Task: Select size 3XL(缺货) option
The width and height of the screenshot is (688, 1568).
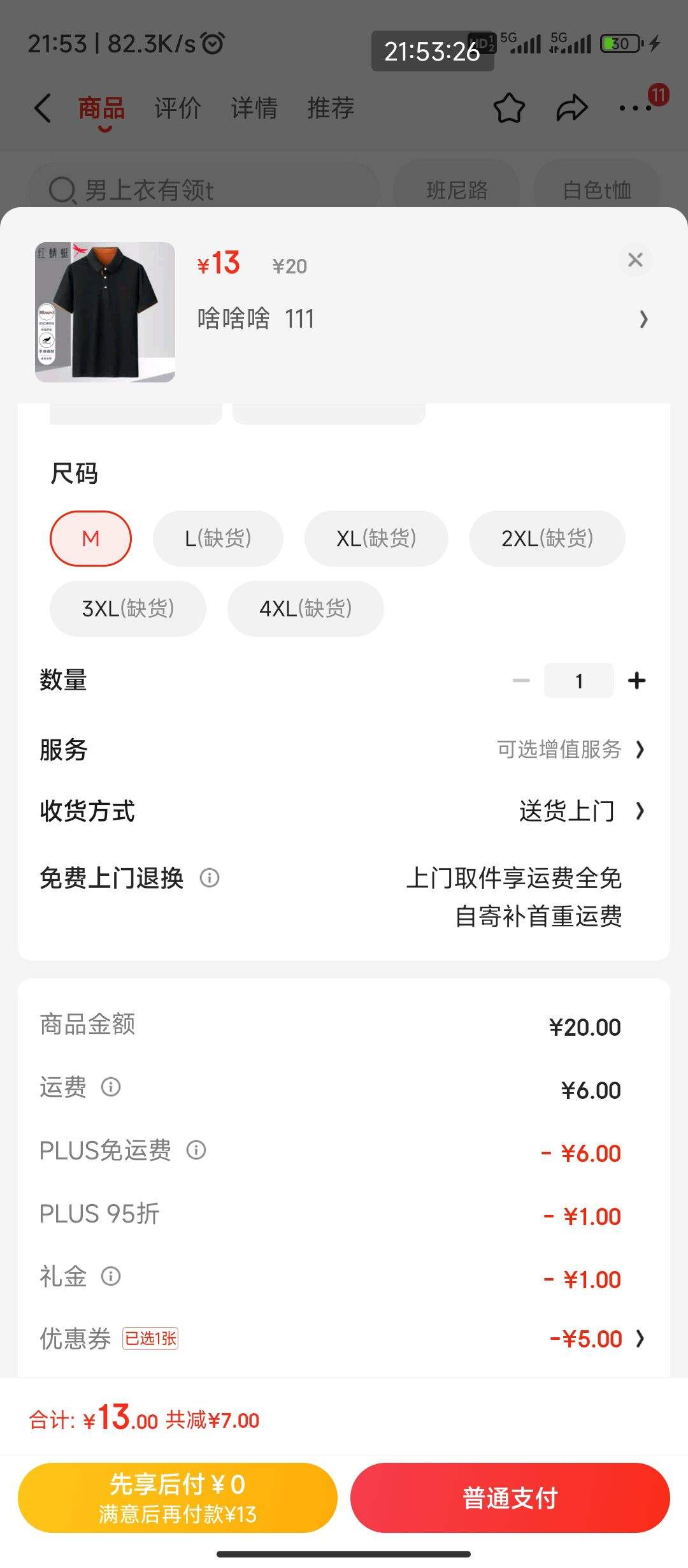Action: click(128, 609)
